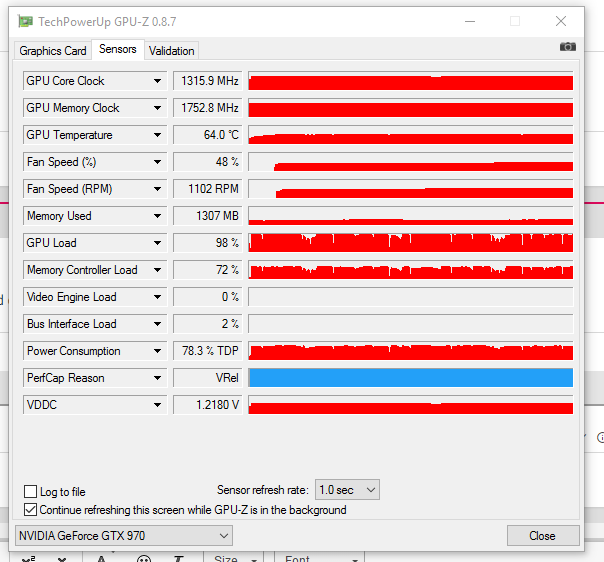
Task: Open the Video Engine Load dropdown
Action: tap(157, 297)
